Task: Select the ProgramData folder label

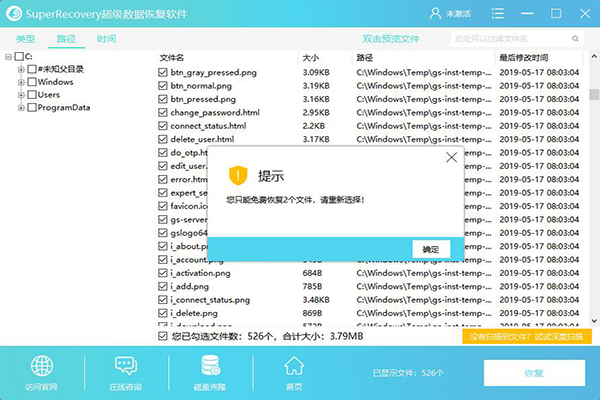Action: click(64, 108)
